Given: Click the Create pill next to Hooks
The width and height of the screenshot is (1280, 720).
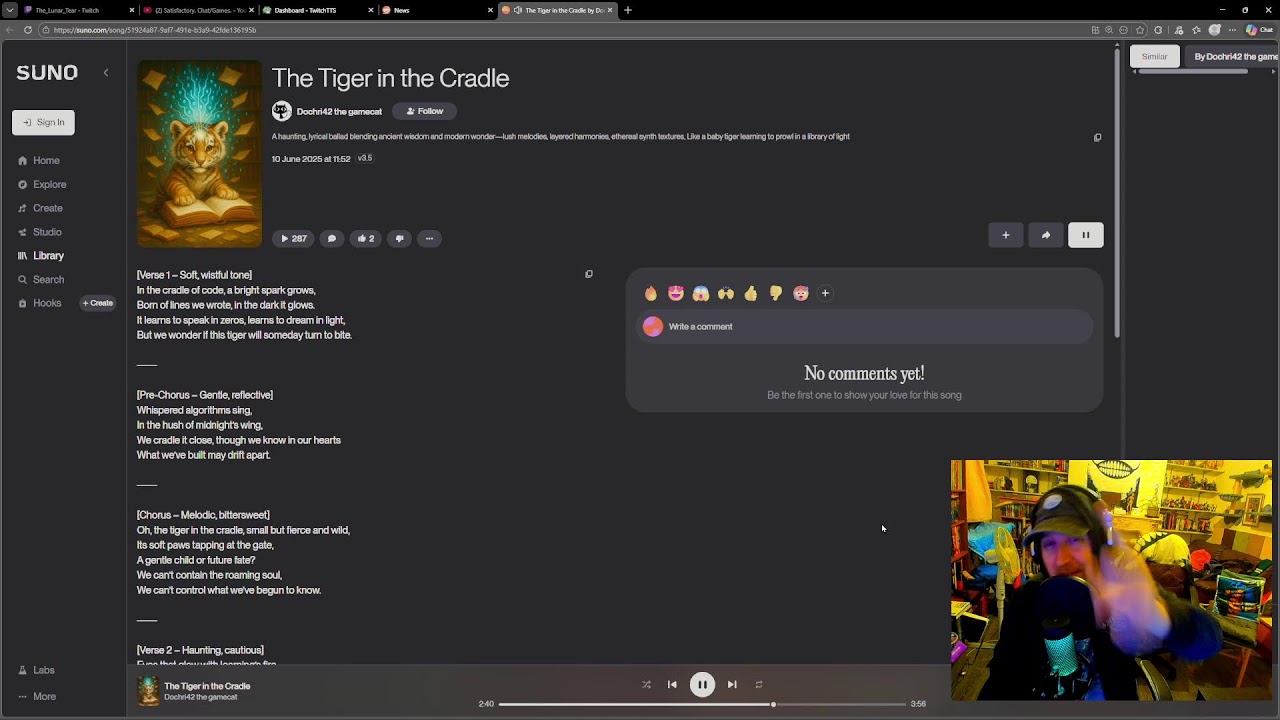Looking at the screenshot, I should coord(98,303).
